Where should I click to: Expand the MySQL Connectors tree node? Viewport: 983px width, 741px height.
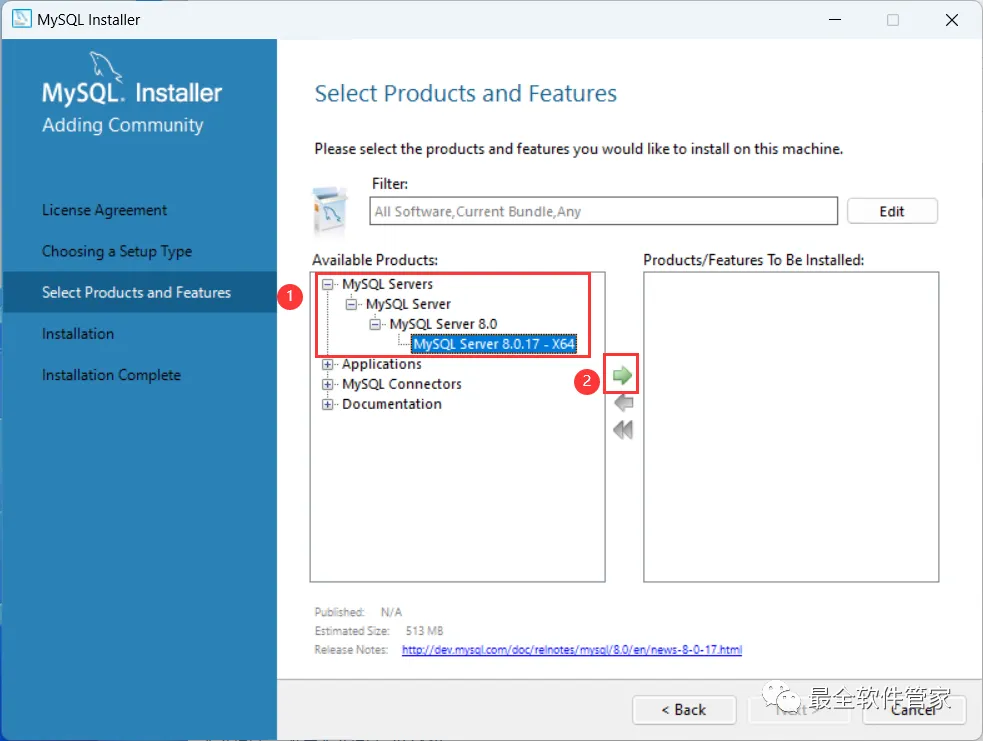pos(327,384)
